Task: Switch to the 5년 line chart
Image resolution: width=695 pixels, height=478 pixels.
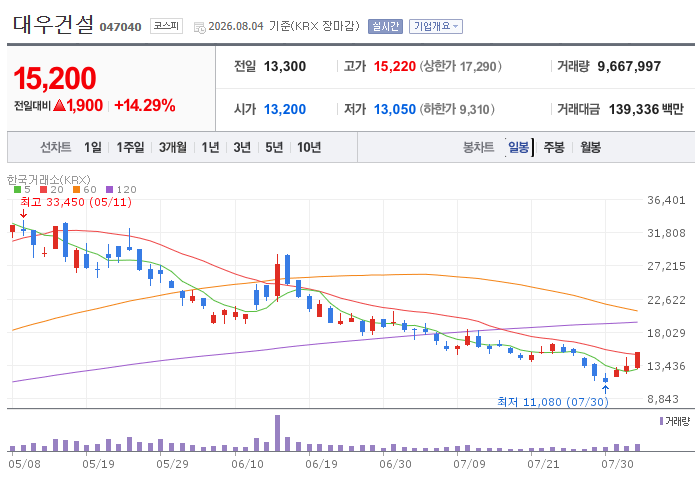Action: (274, 147)
